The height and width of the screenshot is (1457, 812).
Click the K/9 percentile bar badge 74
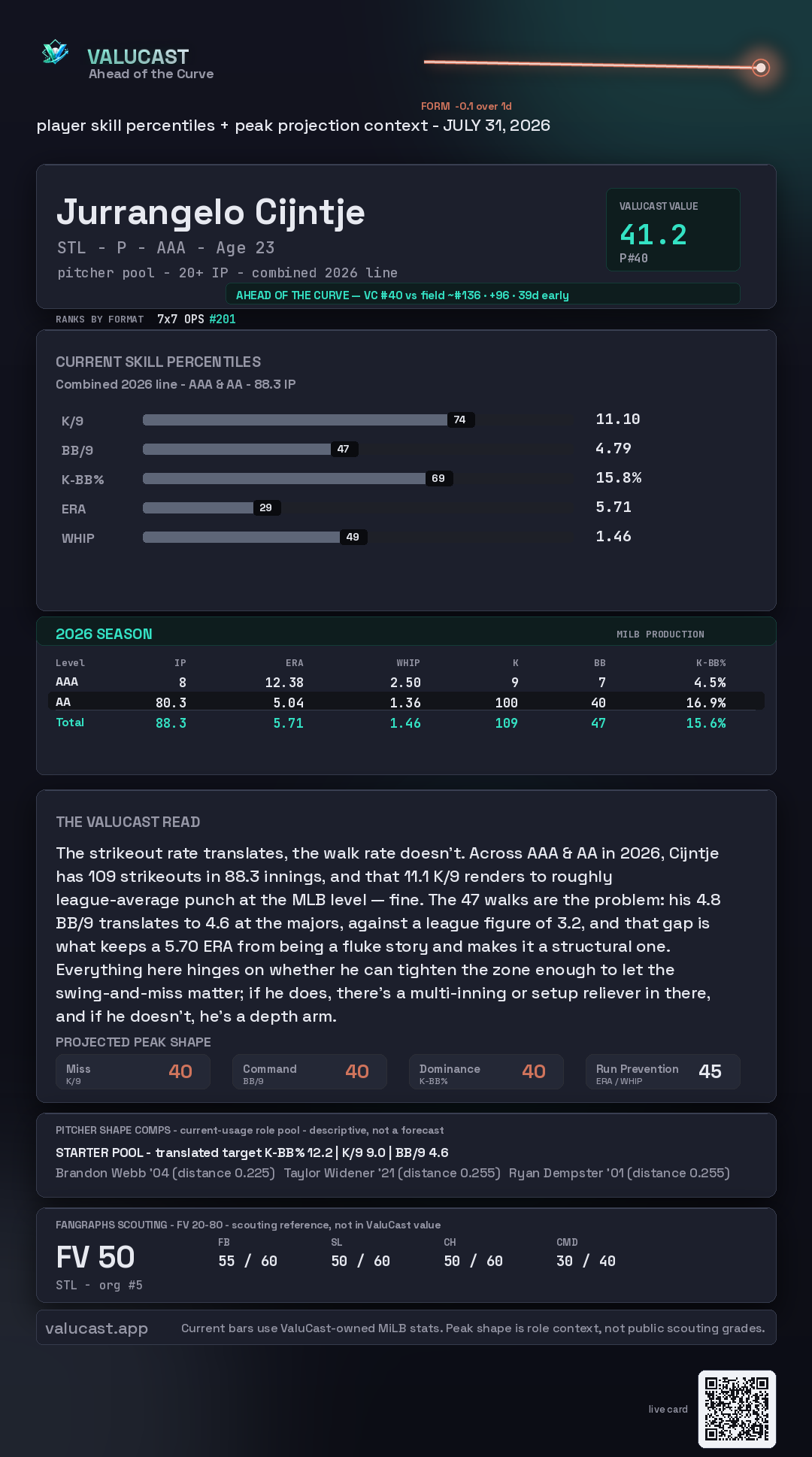(x=460, y=420)
